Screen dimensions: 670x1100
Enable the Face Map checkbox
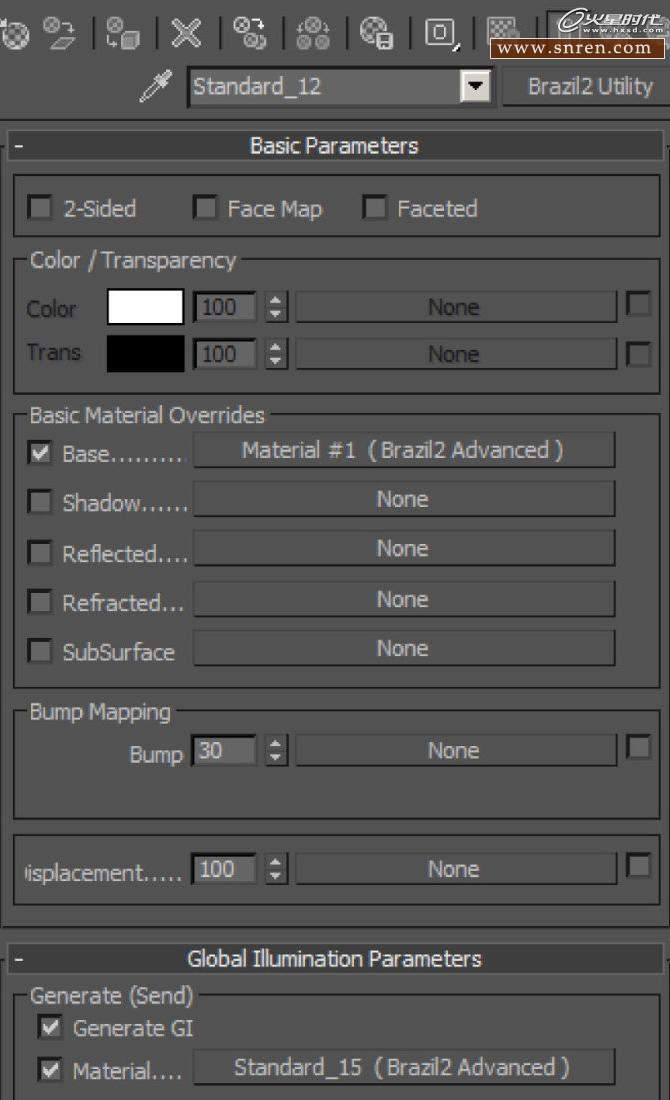tap(205, 208)
